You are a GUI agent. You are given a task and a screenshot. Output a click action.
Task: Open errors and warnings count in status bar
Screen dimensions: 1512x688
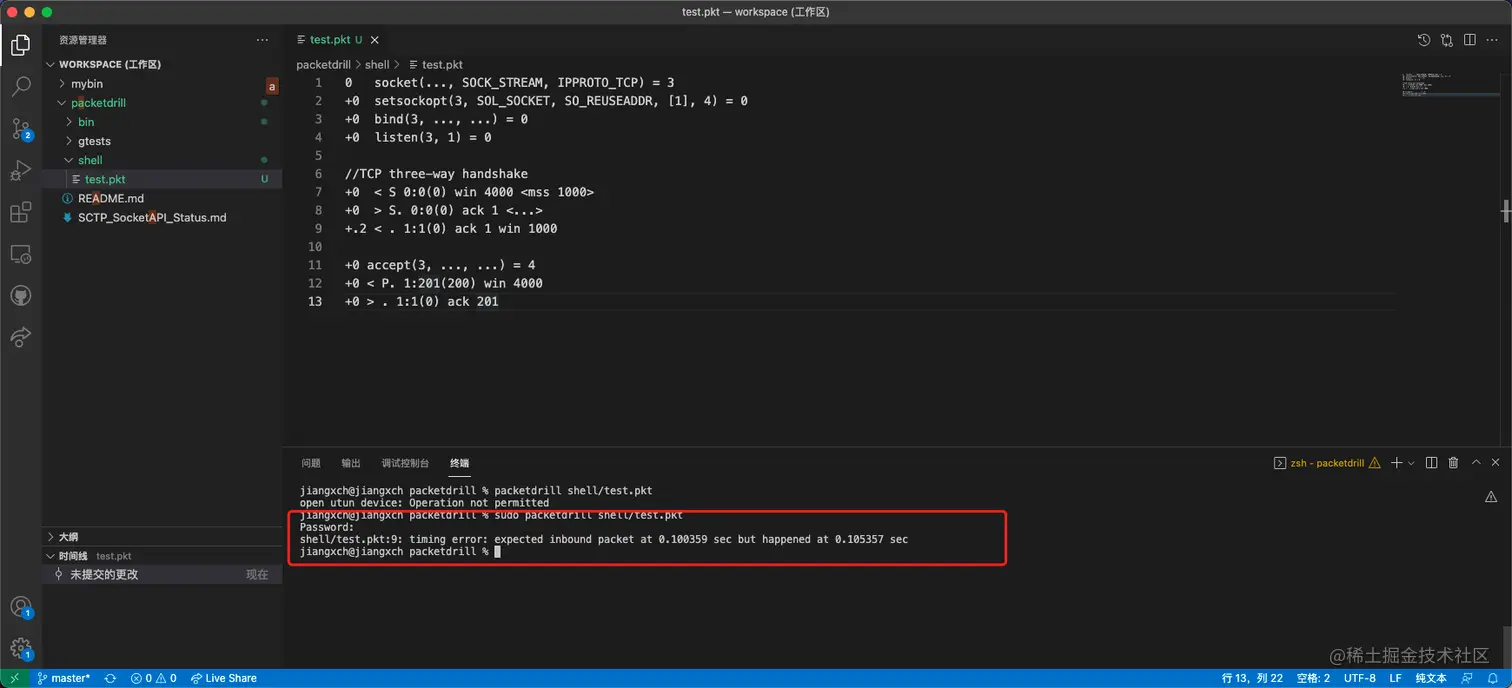(x=153, y=678)
